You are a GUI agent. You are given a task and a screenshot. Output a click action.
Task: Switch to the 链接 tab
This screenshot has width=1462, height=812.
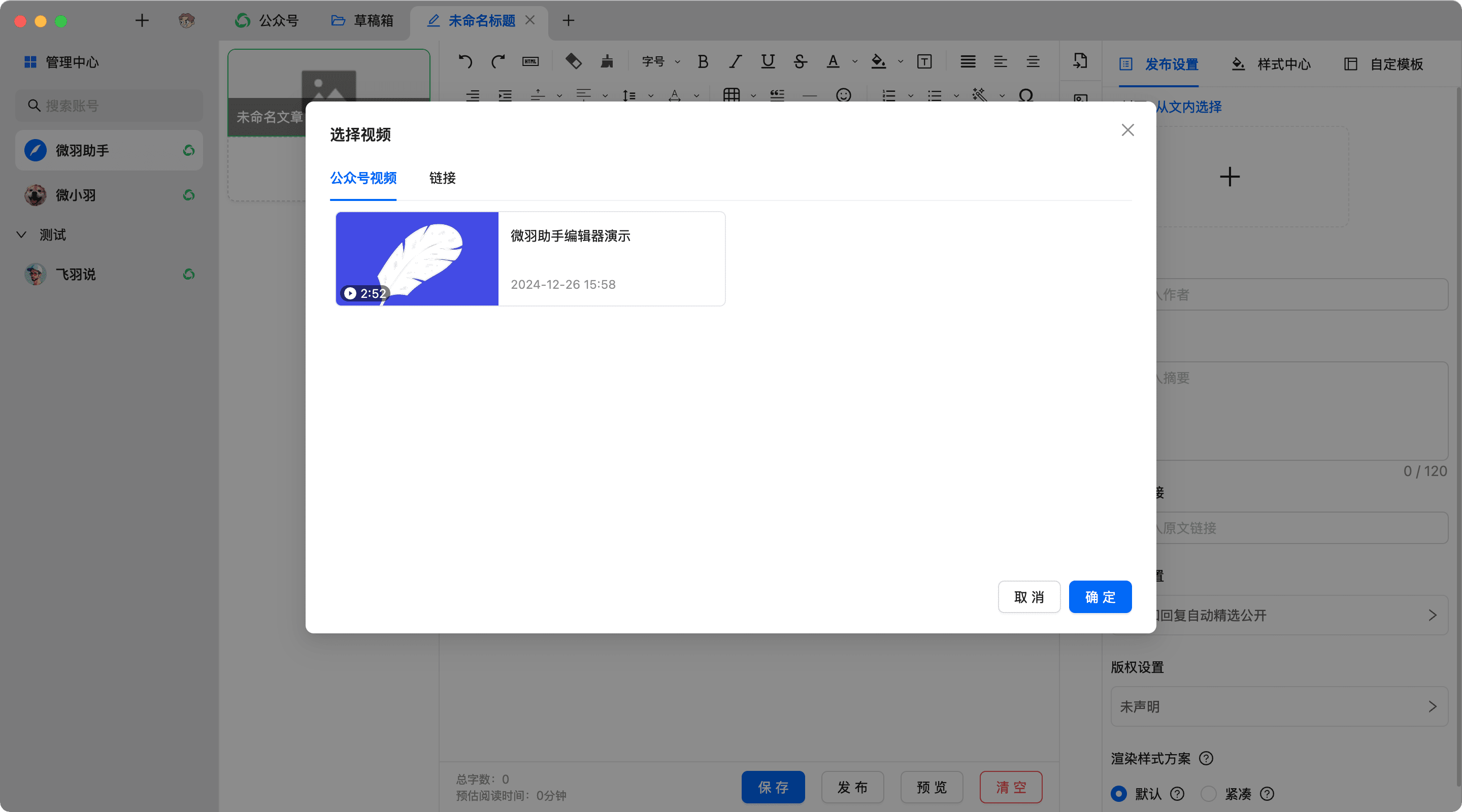click(x=442, y=178)
